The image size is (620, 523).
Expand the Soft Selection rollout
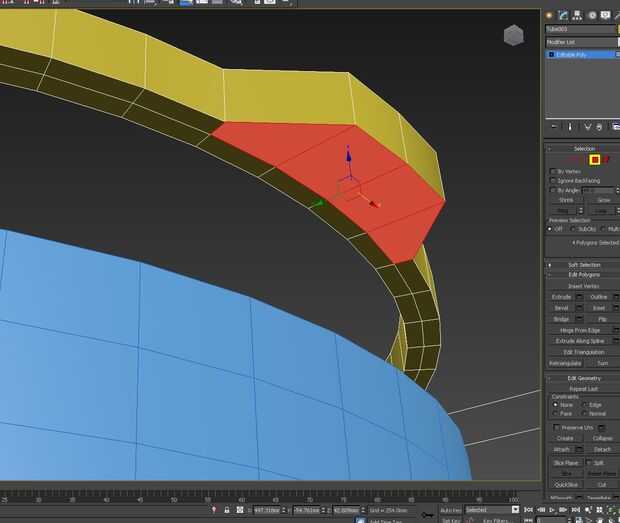(x=582, y=265)
